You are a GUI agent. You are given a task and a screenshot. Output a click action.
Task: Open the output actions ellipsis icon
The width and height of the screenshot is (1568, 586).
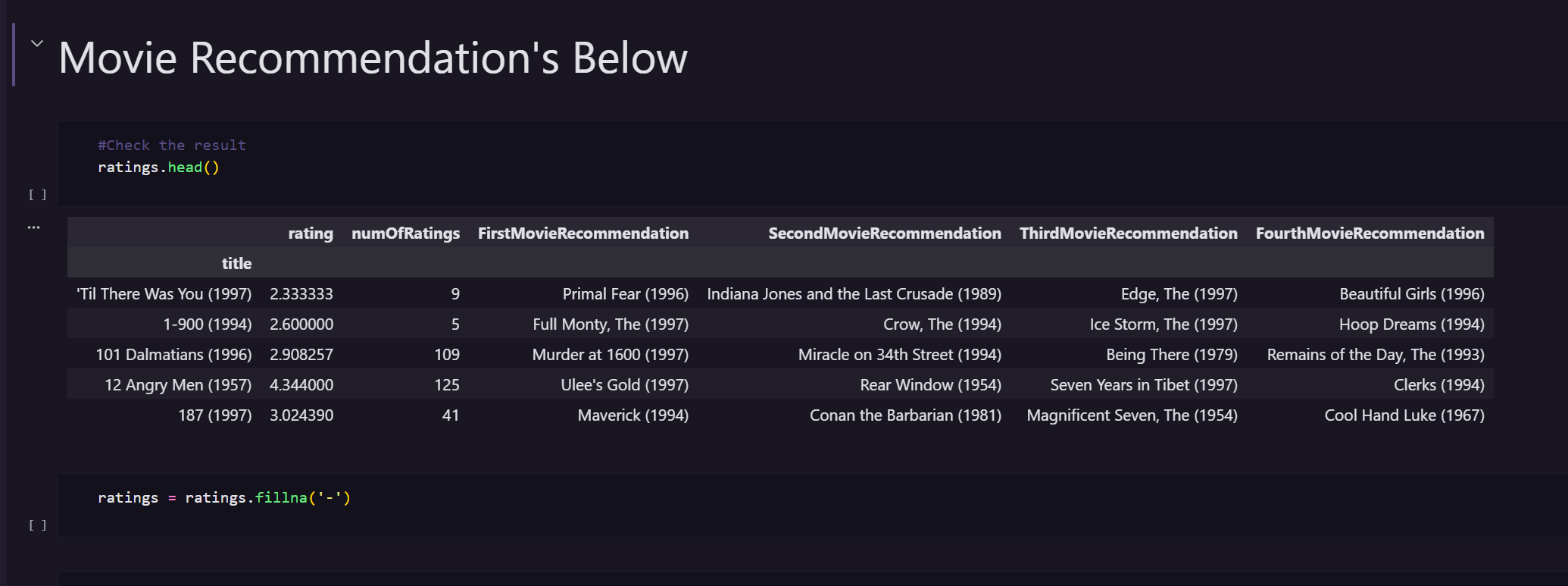(x=34, y=227)
